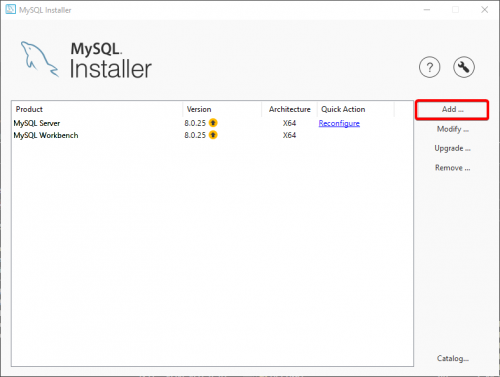This screenshot has width=500, height=377.
Task: Select the MySQL Server row
Action: tap(212, 123)
